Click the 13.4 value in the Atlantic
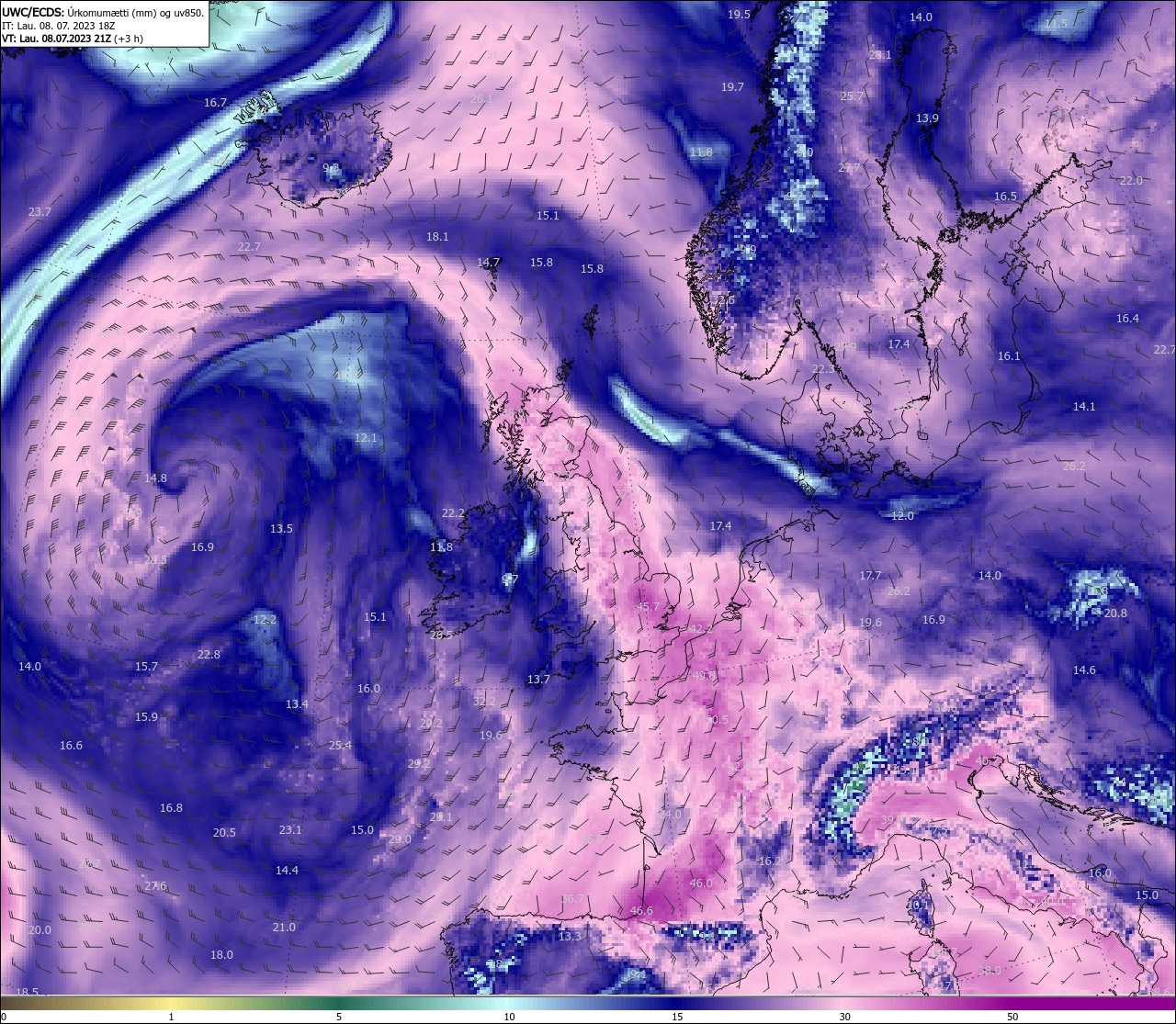Screen dimensions: 1176x1024 tap(297, 704)
